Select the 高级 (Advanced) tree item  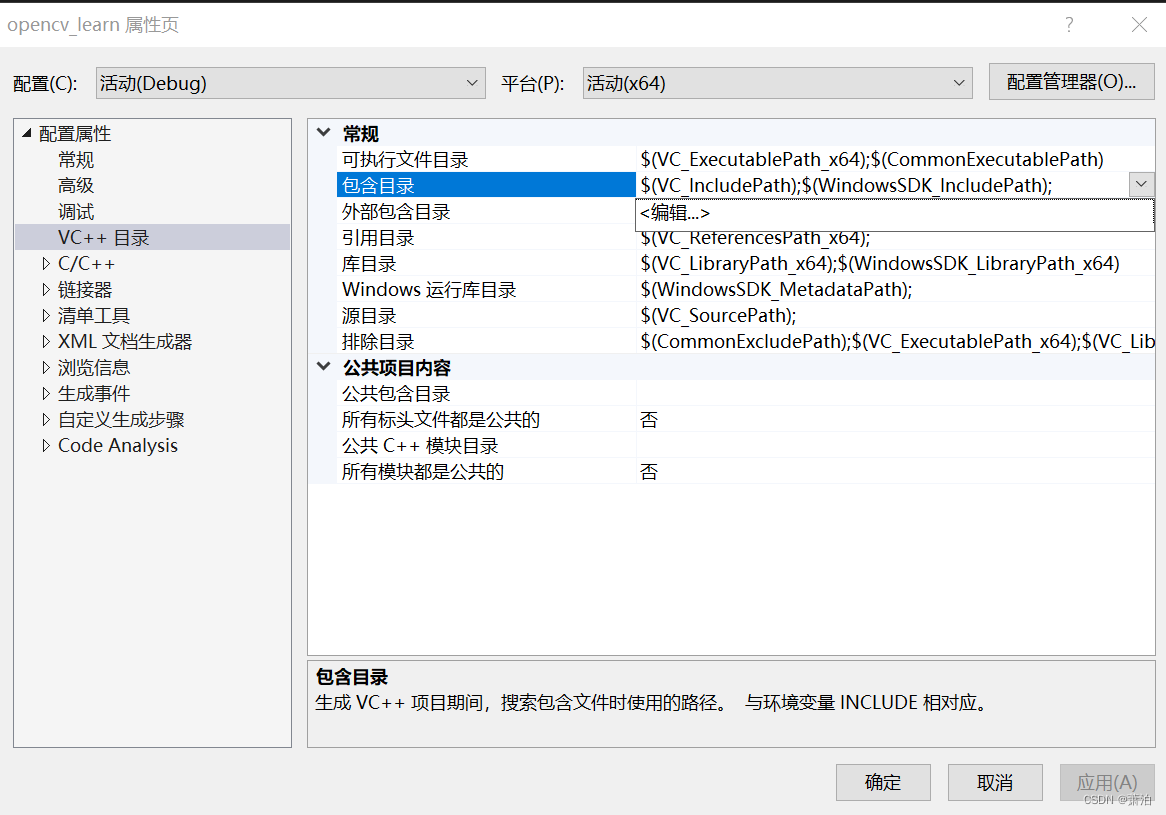[75, 185]
